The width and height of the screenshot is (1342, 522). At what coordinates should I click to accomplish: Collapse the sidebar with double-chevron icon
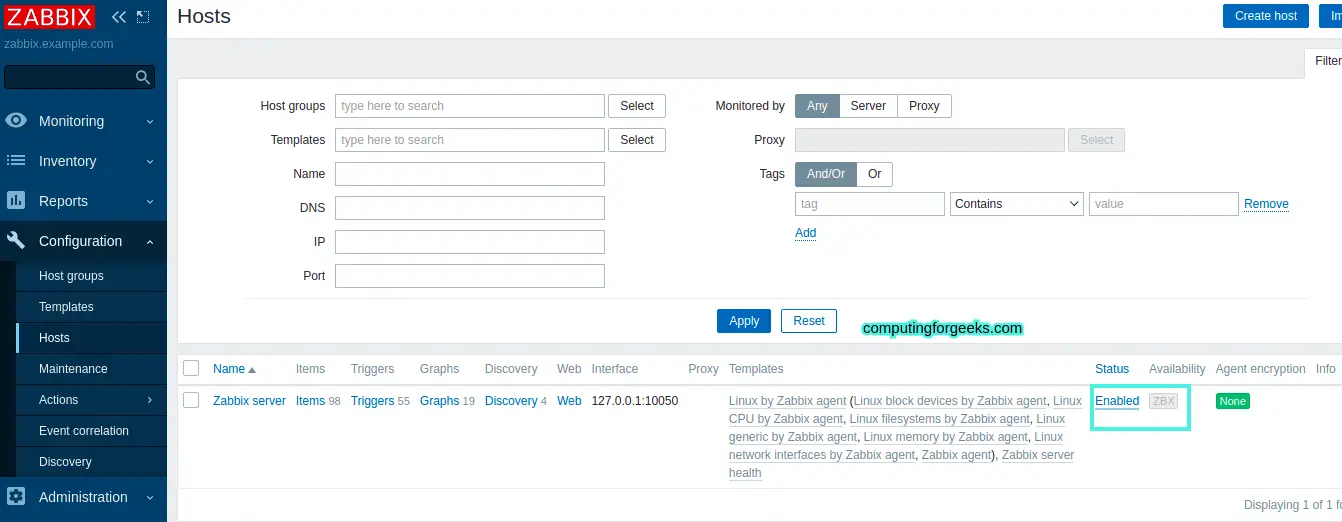pos(119,17)
